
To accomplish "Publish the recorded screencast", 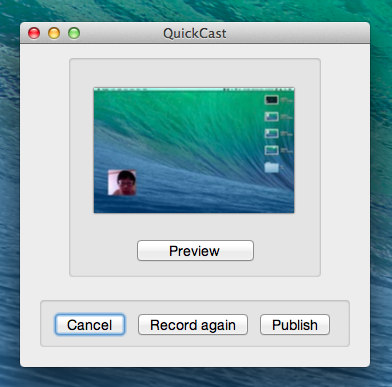I will tap(295, 325).
